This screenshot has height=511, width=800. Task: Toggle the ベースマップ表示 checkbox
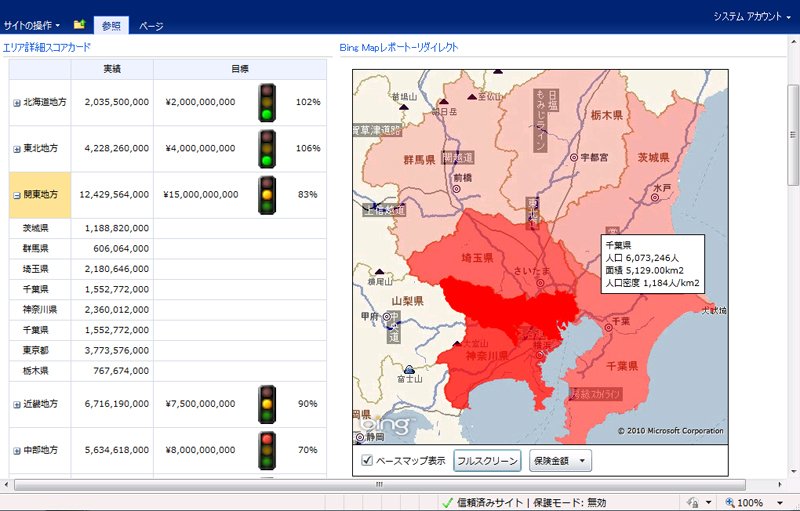367,460
